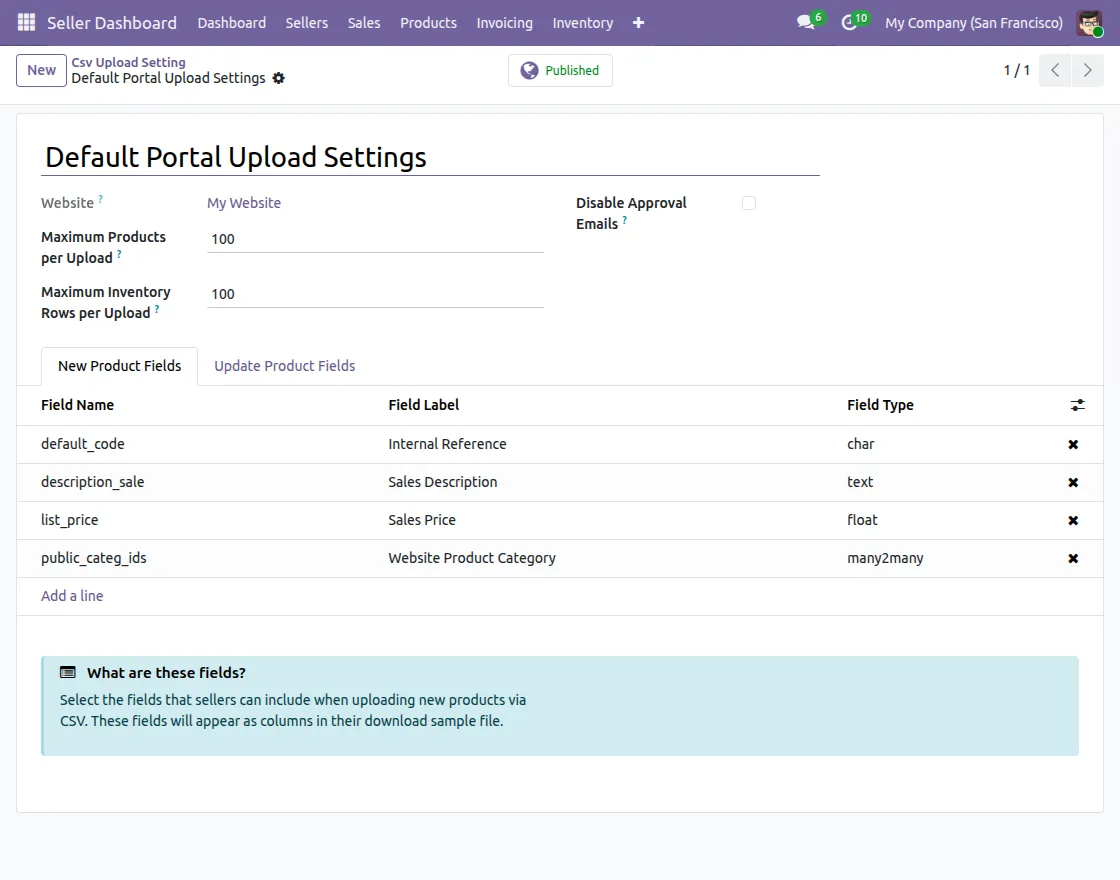Open the gear actions menu beside record title
1120x880 pixels.
coord(279,78)
